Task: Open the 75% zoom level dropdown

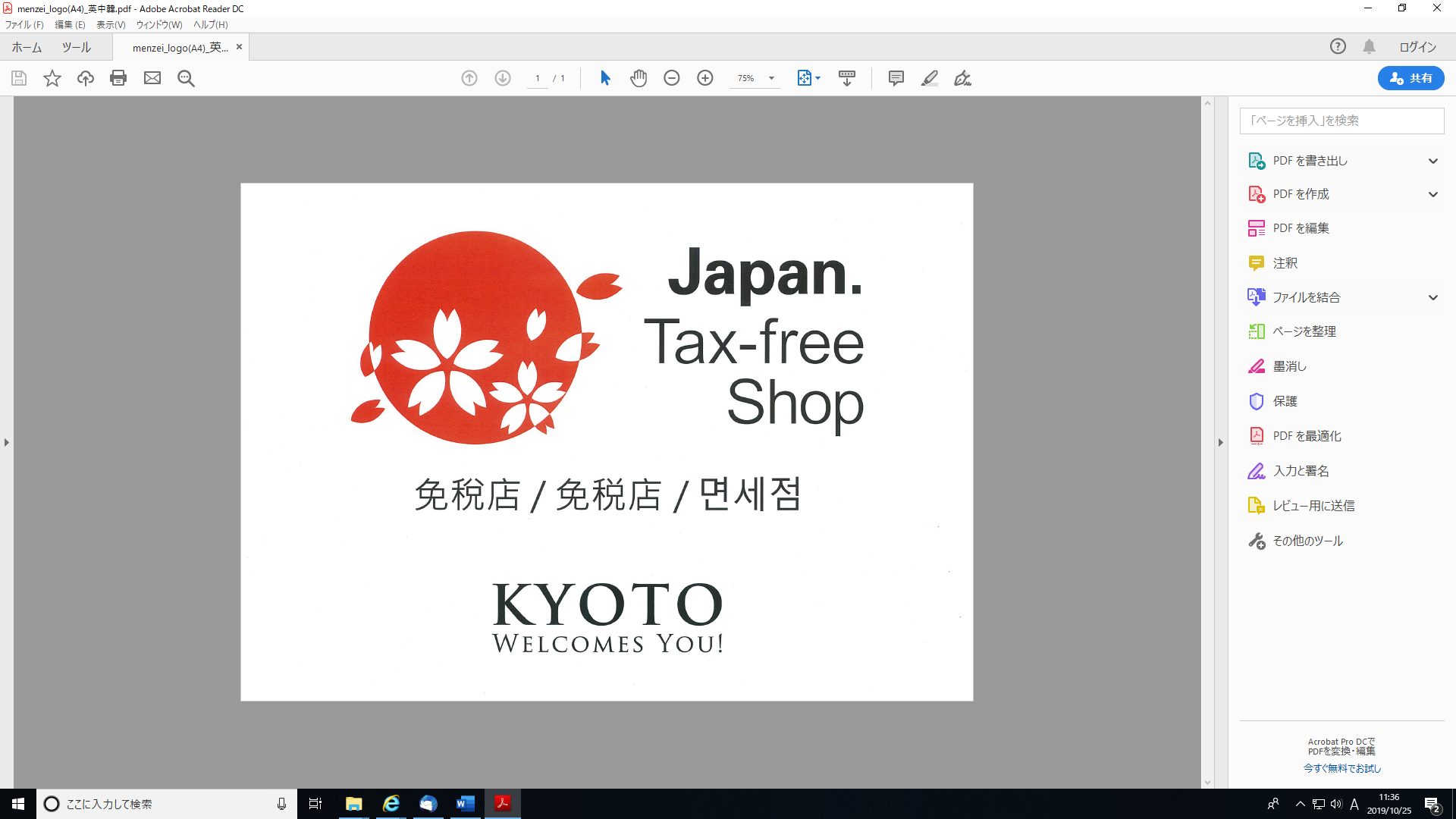Action: coord(771,78)
